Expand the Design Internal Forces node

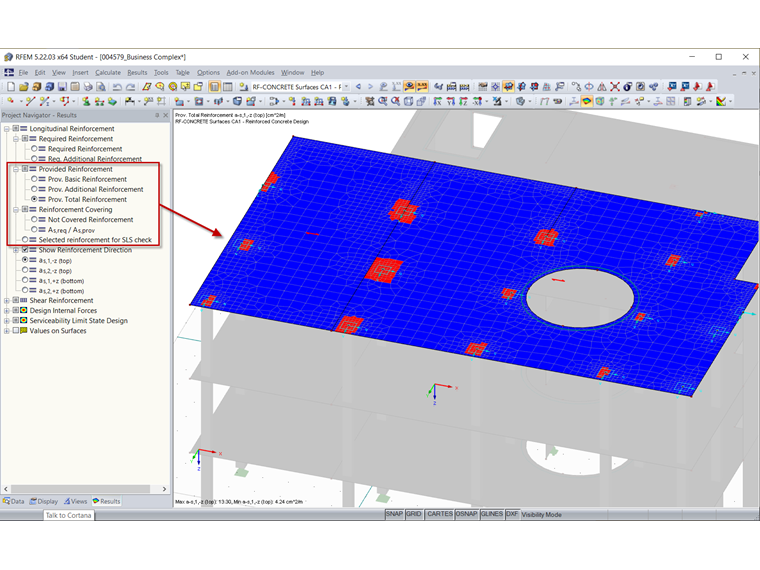tap(7, 311)
